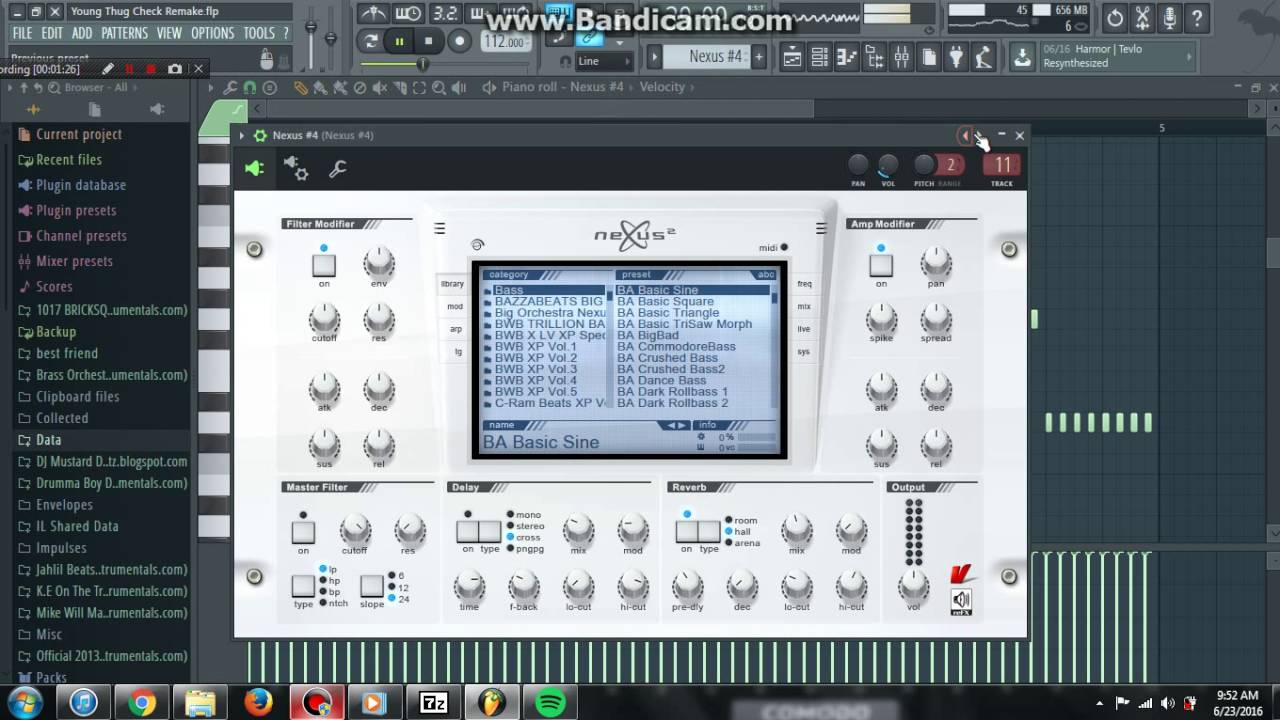Screen dimensions: 1280x720
Task: Click the Nexus library button
Action: (x=453, y=284)
